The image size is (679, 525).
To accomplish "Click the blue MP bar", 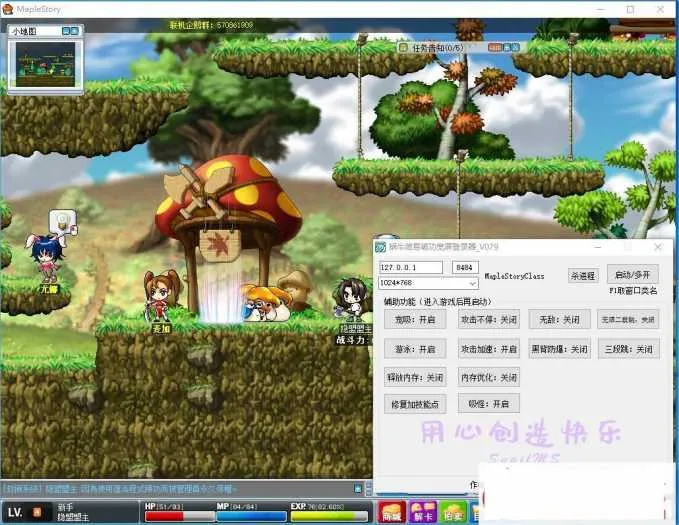I will (x=252, y=516).
